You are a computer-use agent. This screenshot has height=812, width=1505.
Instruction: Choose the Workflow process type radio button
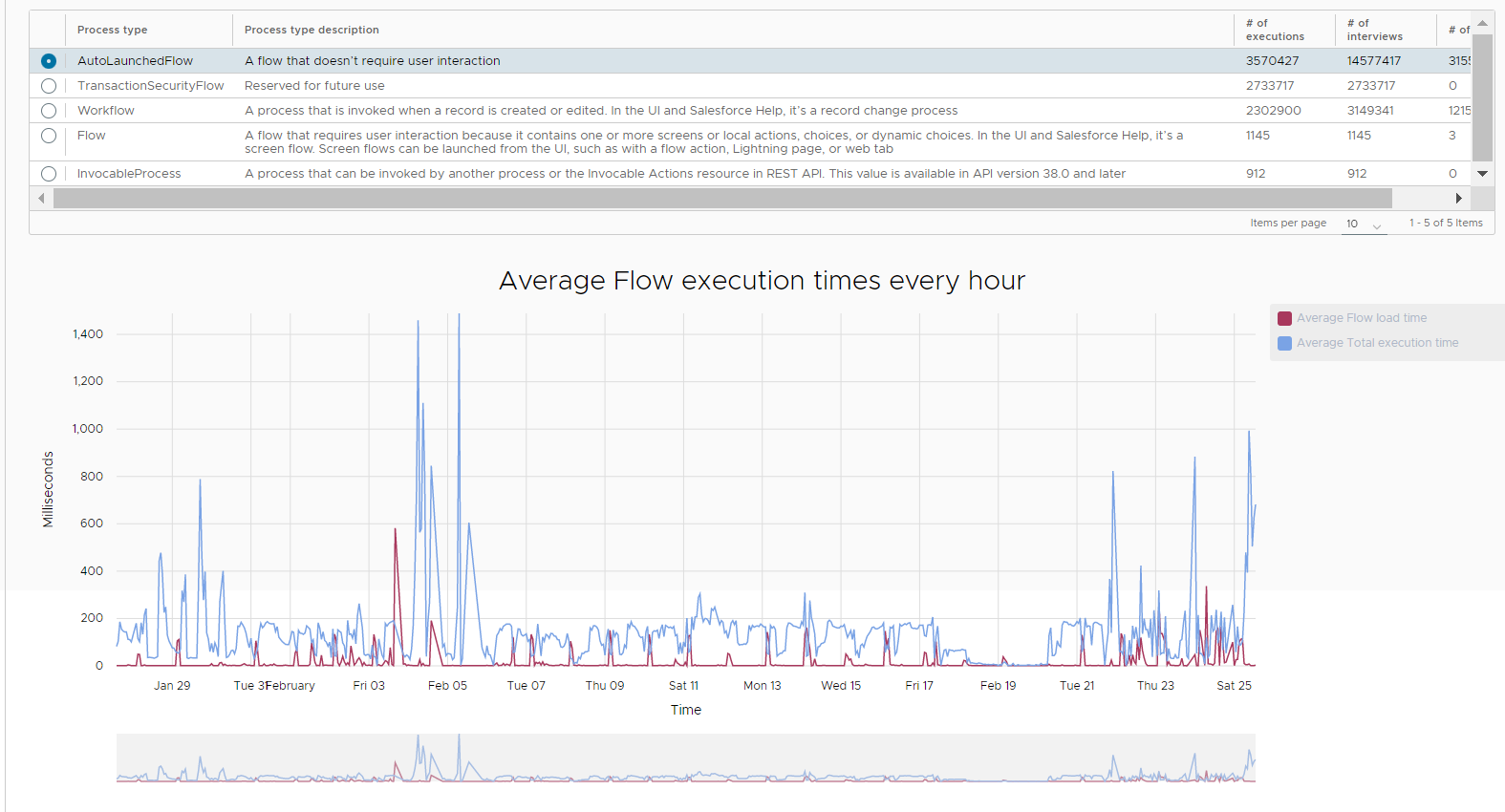click(x=49, y=111)
